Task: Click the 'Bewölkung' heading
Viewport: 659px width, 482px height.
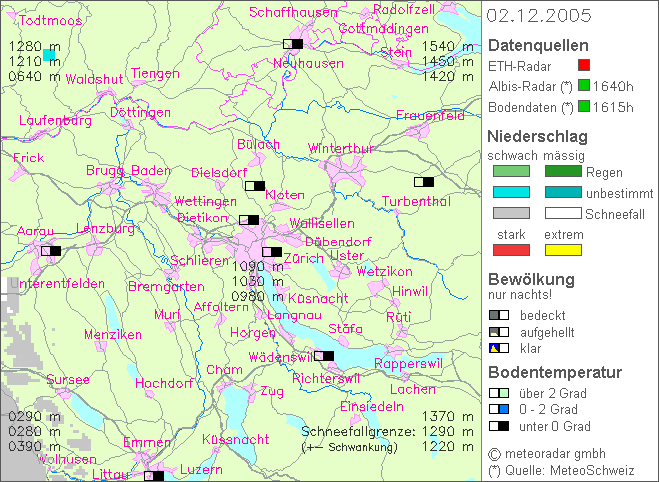Action: 531,279
